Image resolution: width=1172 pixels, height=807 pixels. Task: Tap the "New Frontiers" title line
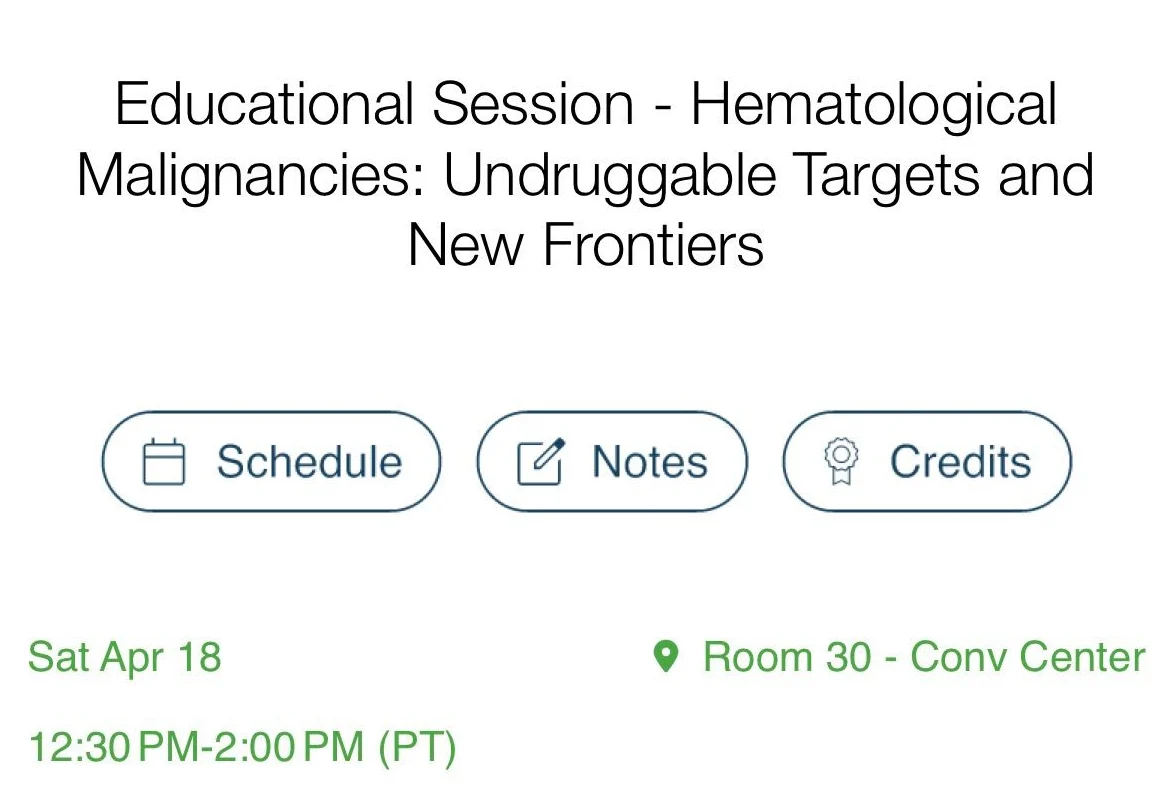click(586, 245)
